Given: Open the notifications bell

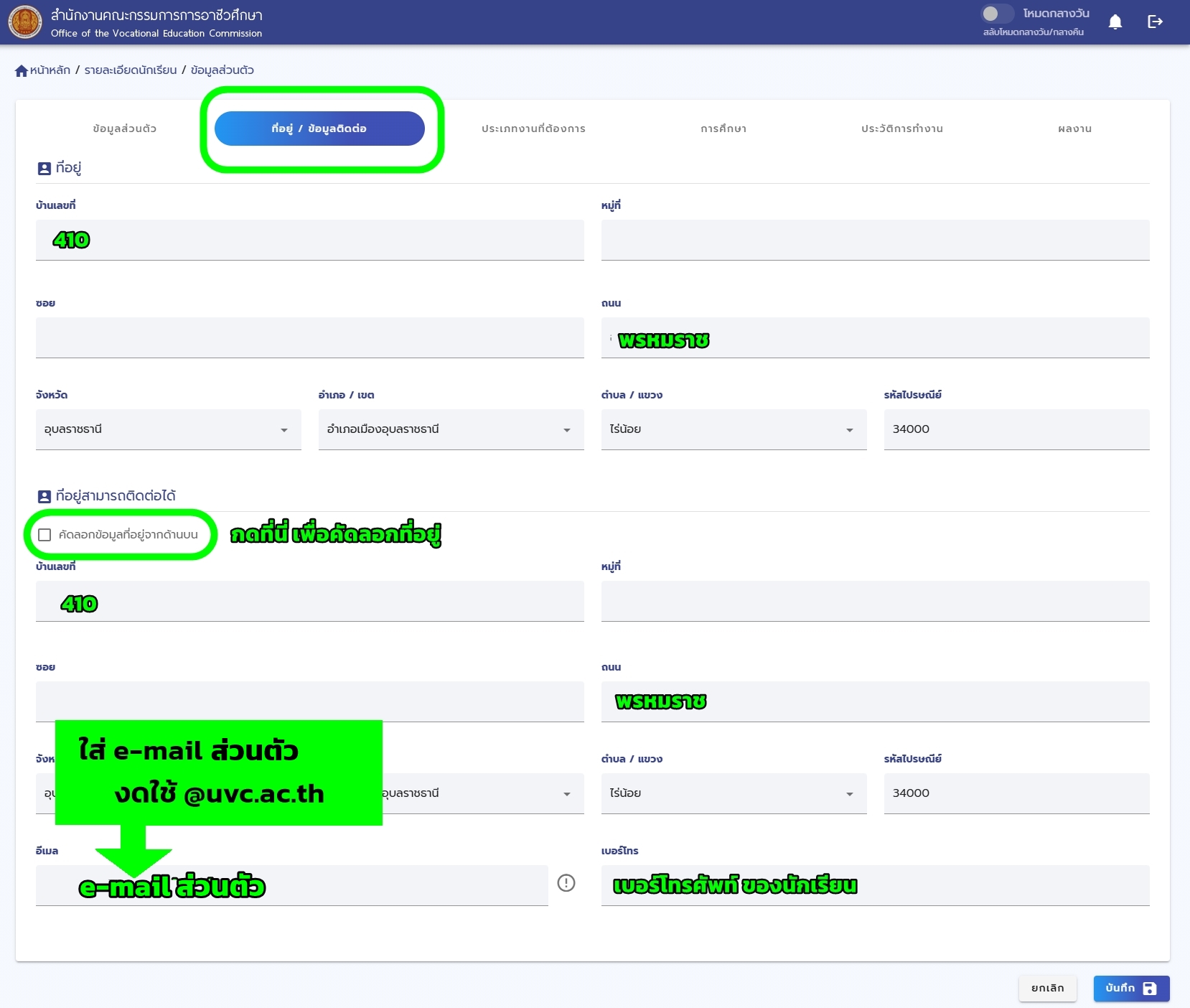Looking at the screenshot, I should [x=1115, y=22].
